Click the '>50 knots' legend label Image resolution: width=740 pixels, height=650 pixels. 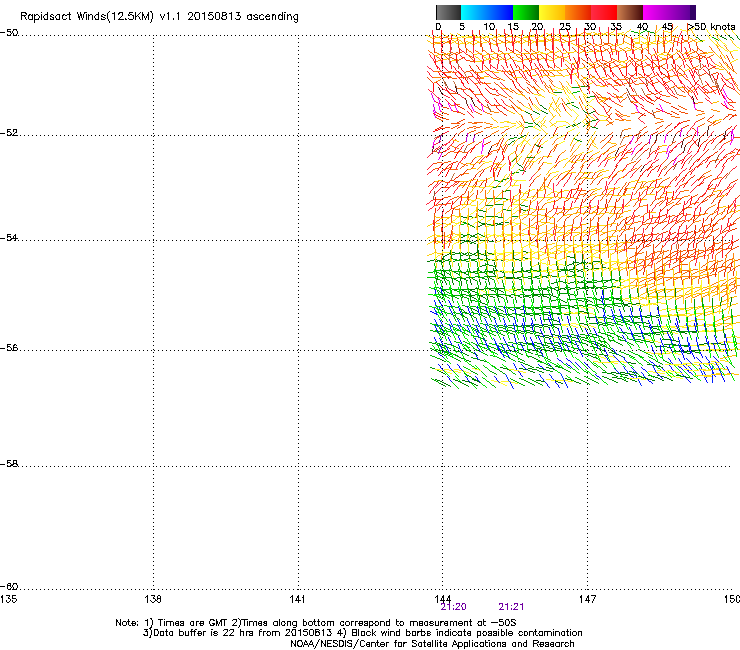(x=711, y=27)
